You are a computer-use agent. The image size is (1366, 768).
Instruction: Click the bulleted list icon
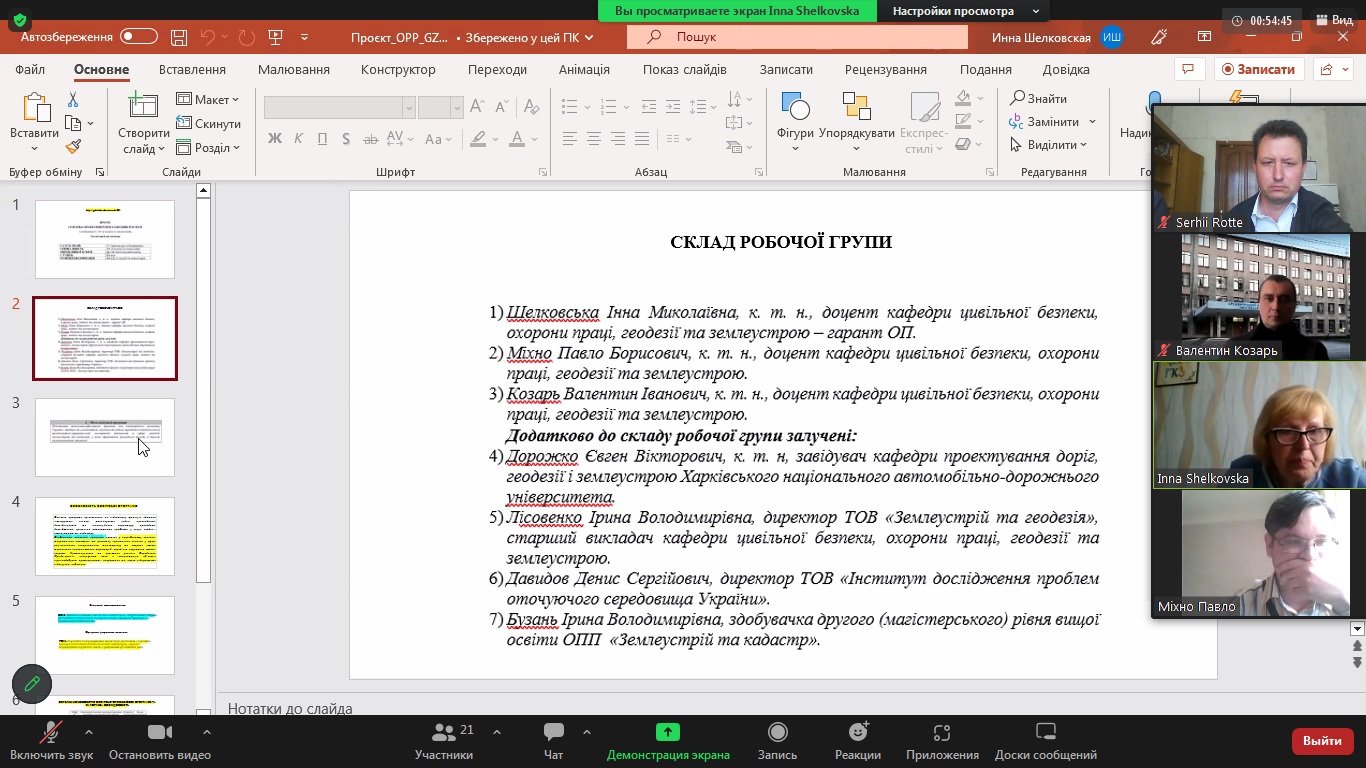[570, 106]
